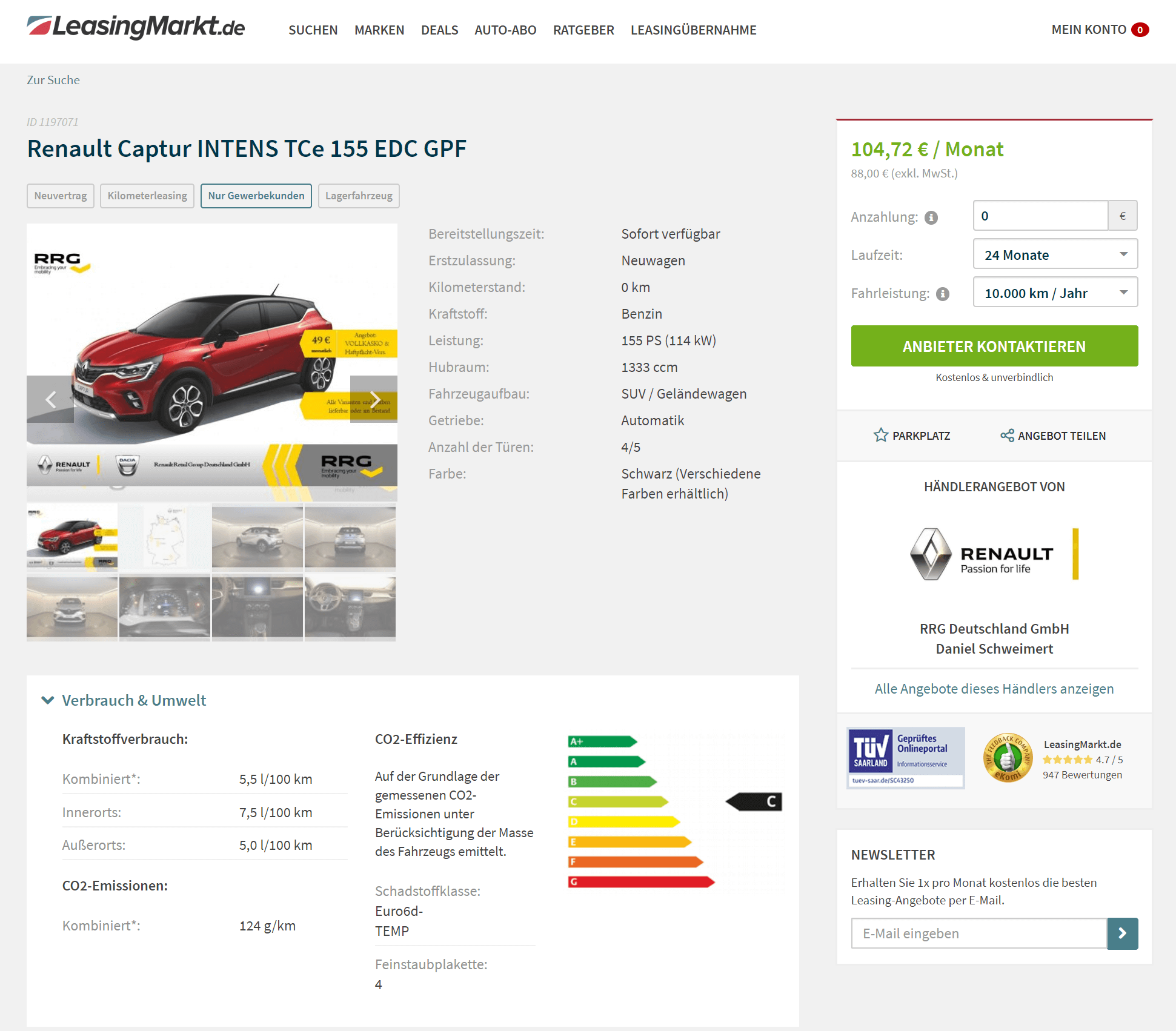The width and height of the screenshot is (1176, 1031).
Task: Select the steering wheel interior thumbnail
Action: pos(350,608)
